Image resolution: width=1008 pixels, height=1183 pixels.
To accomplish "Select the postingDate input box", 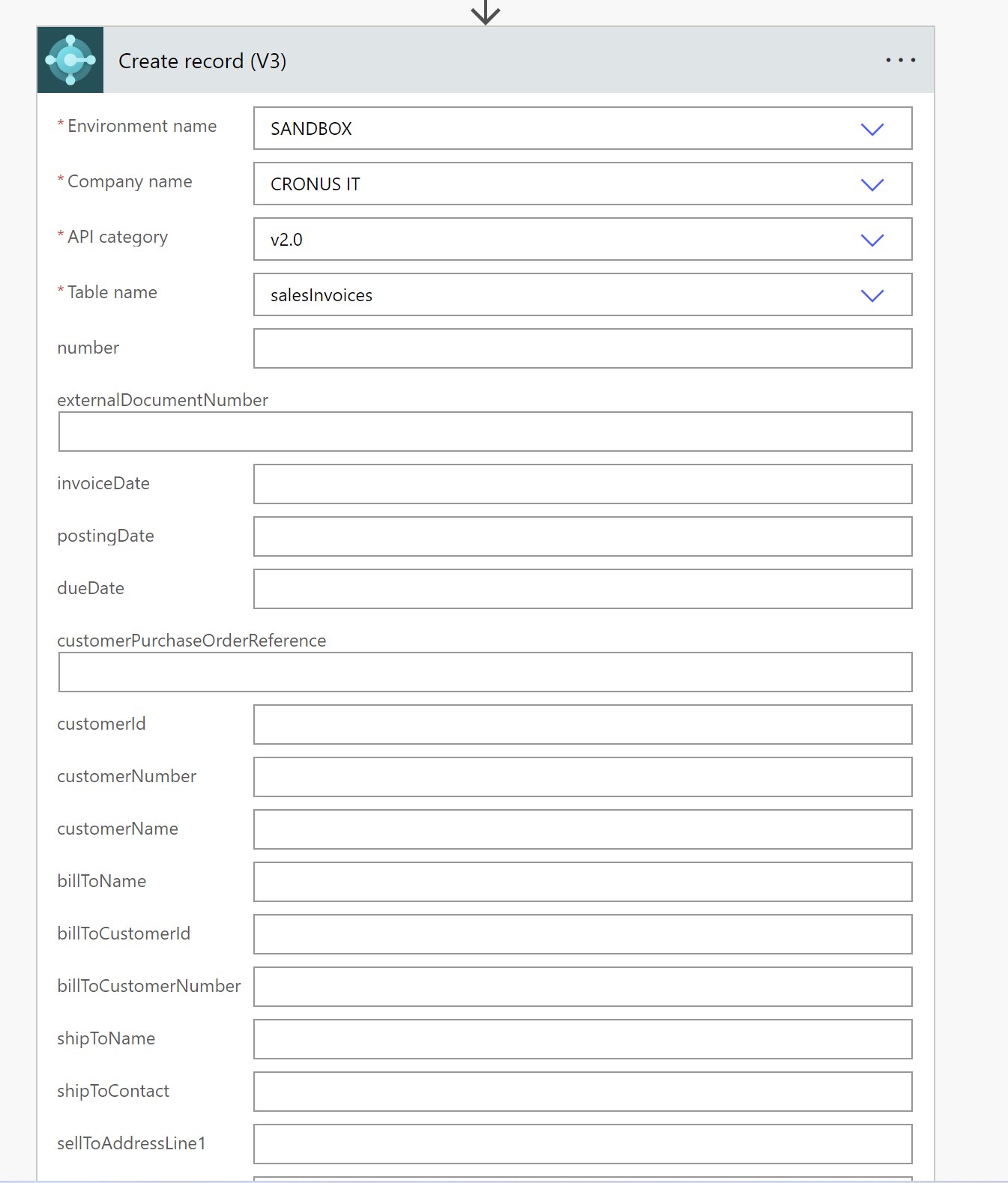I will (582, 536).
